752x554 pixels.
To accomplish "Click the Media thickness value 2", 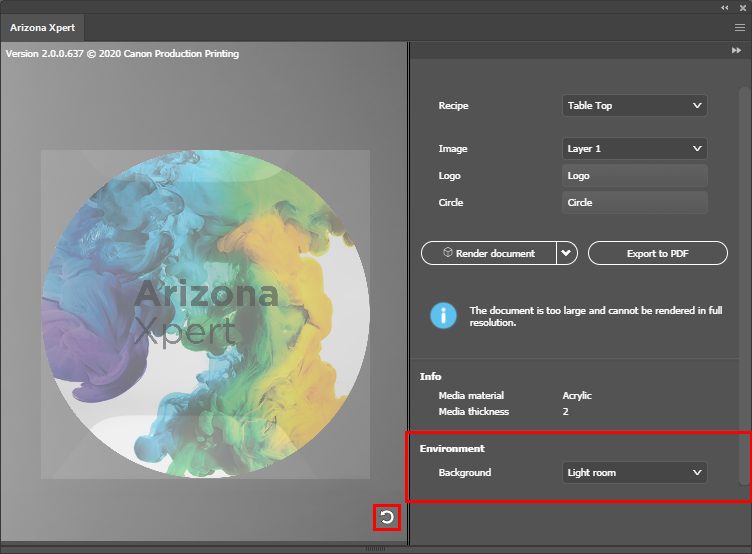I will (x=565, y=412).
